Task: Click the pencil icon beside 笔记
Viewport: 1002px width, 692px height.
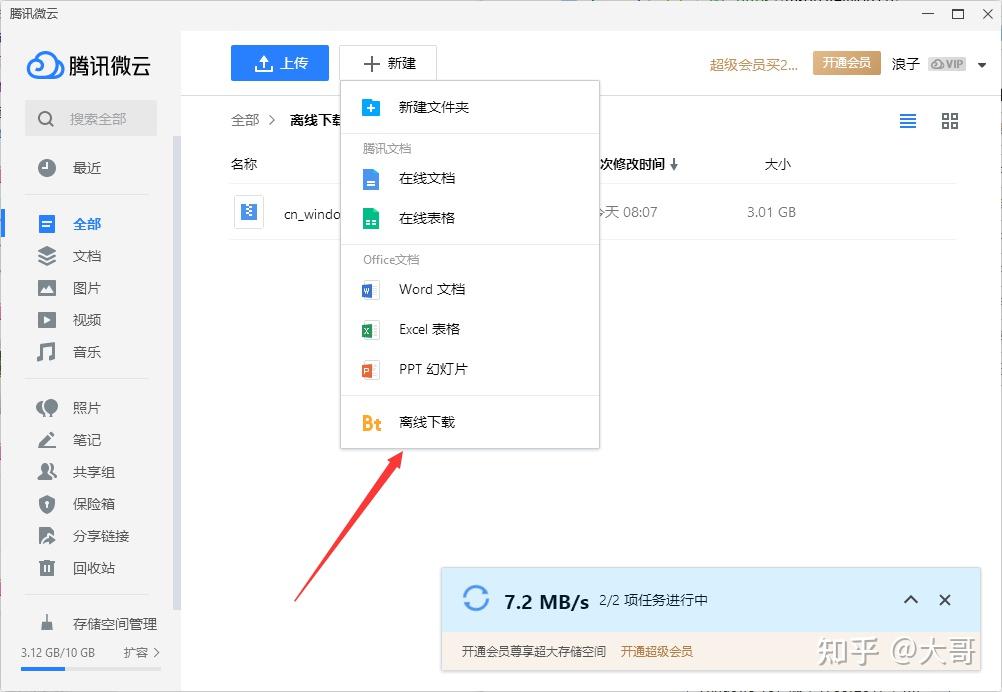Action: (47, 440)
